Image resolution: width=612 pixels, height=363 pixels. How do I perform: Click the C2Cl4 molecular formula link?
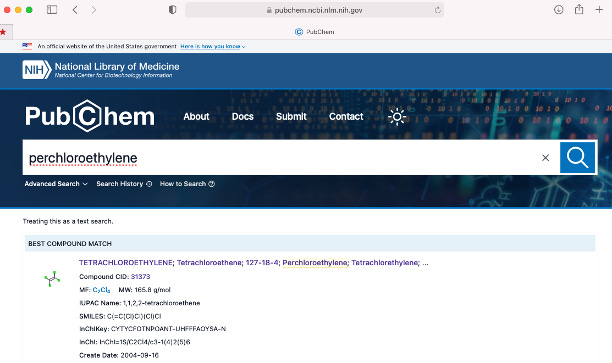pyautogui.click(x=101, y=290)
